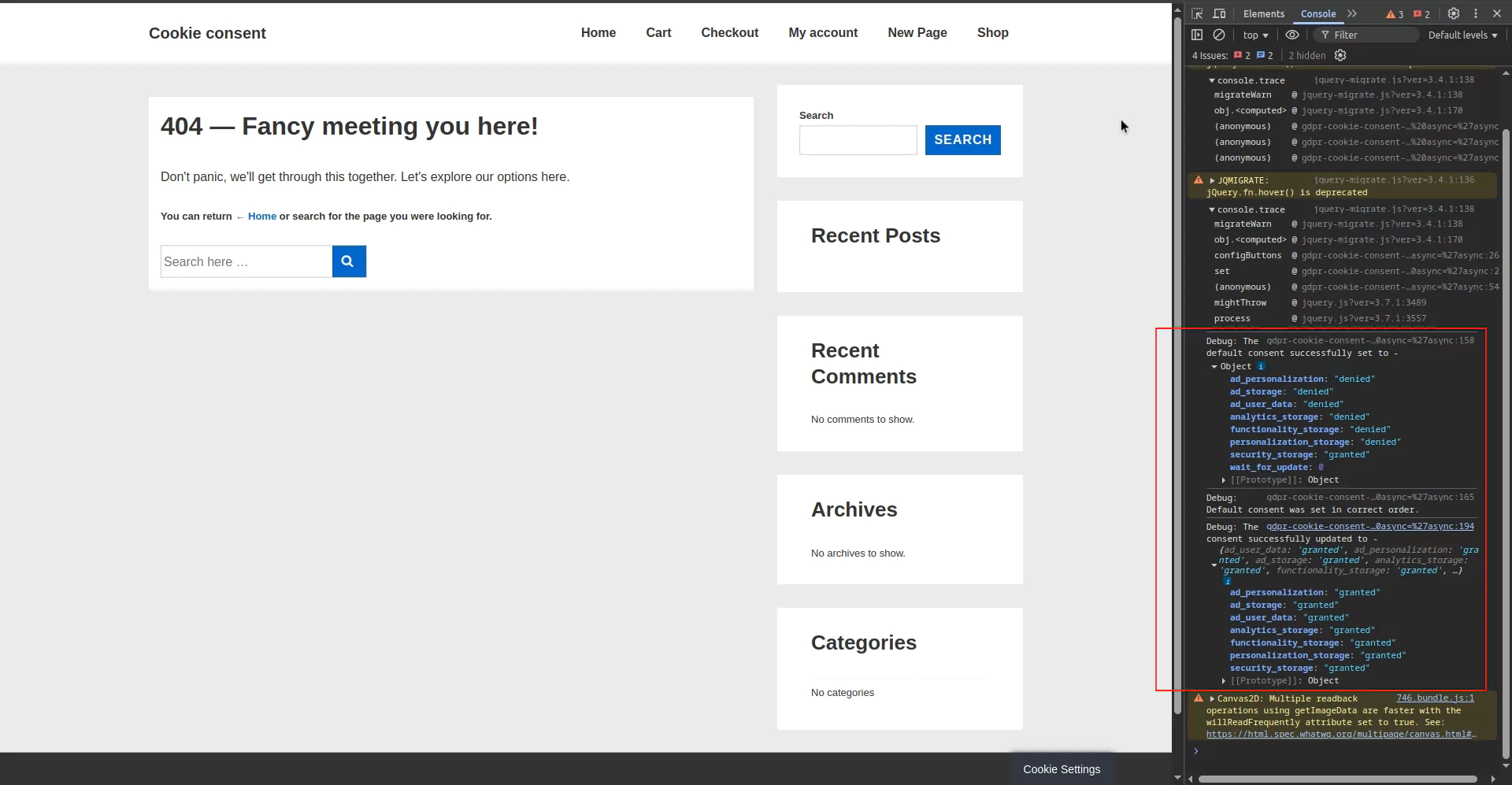This screenshot has width=1512, height=785.
Task: Expand the [[Prototype]] entry under security_storage granted
Action: pos(1224,681)
